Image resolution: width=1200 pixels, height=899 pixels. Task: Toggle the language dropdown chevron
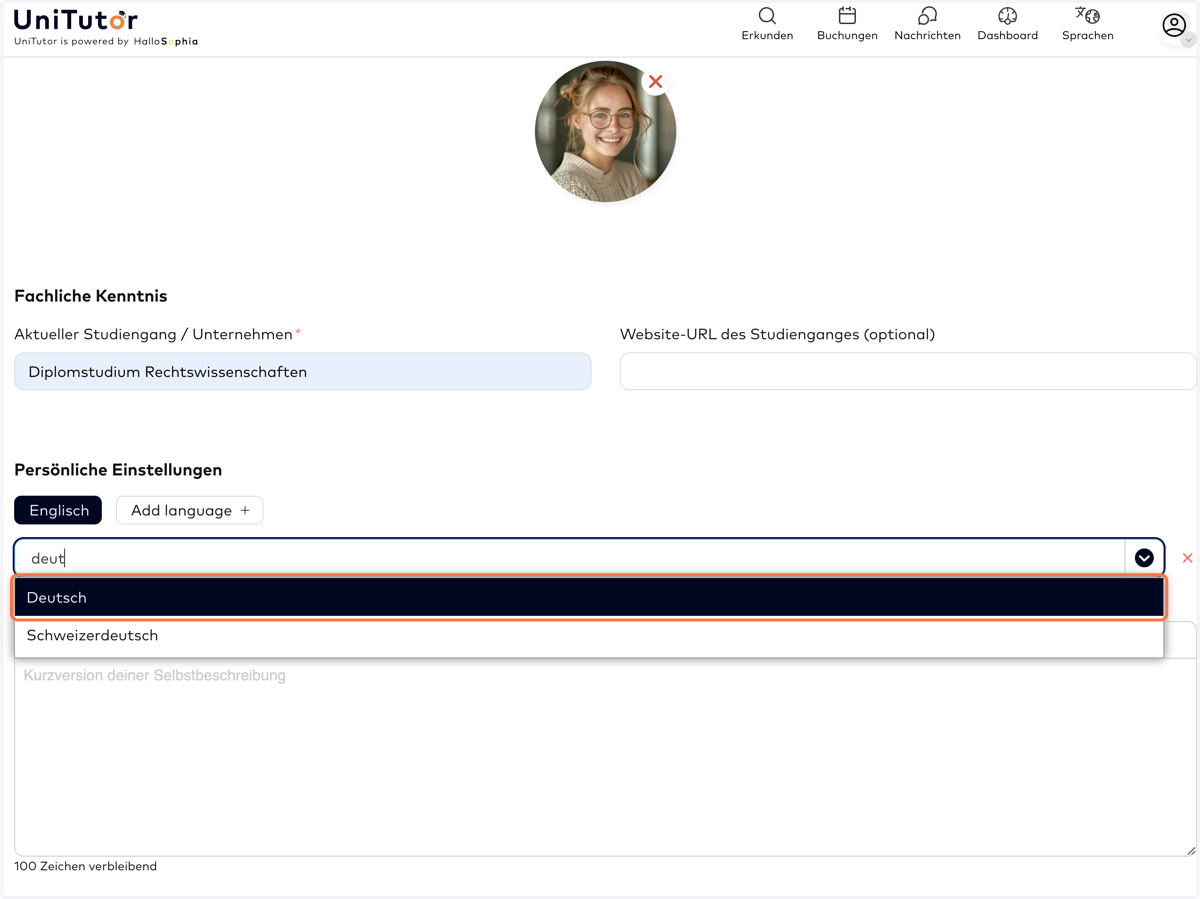[1144, 558]
